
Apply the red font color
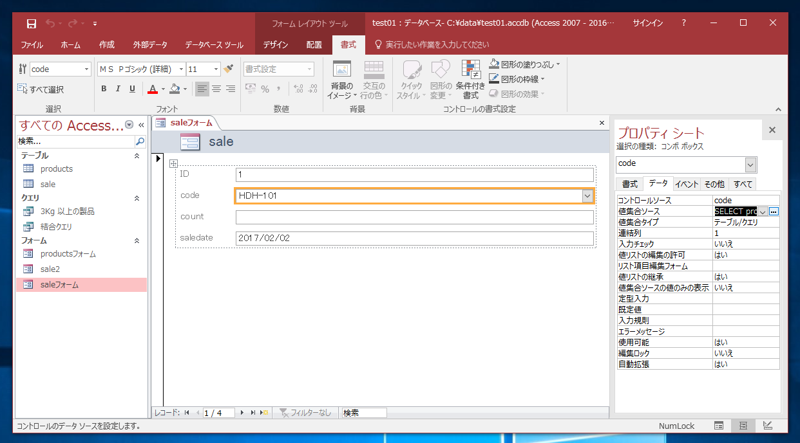click(x=153, y=89)
